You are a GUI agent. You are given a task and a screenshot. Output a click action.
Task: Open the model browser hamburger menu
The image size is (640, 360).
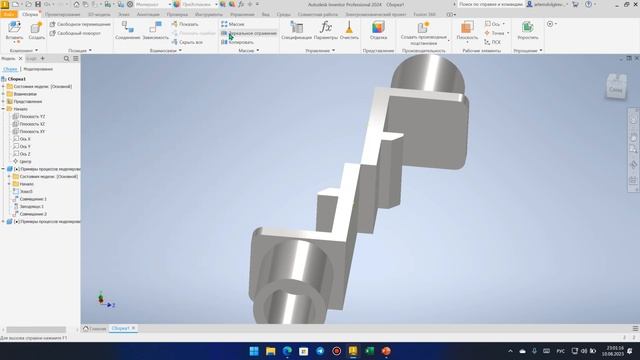[x=76, y=59]
